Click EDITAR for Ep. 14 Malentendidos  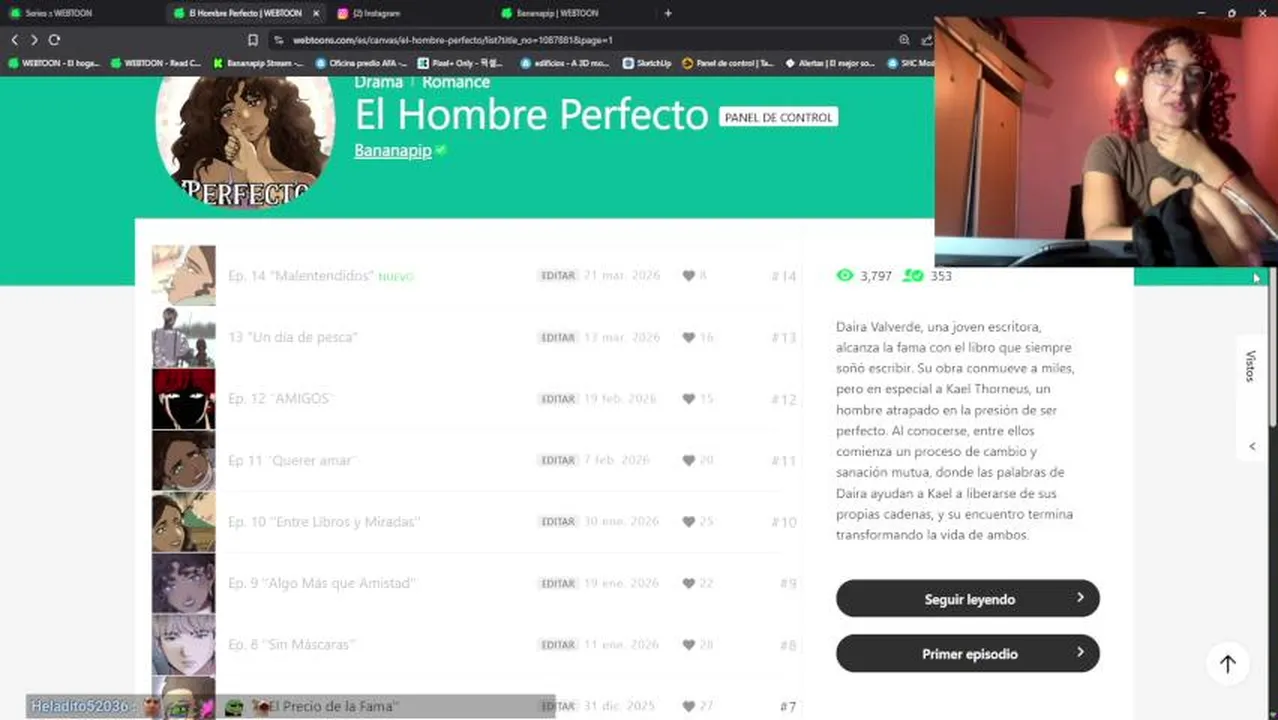pos(557,276)
